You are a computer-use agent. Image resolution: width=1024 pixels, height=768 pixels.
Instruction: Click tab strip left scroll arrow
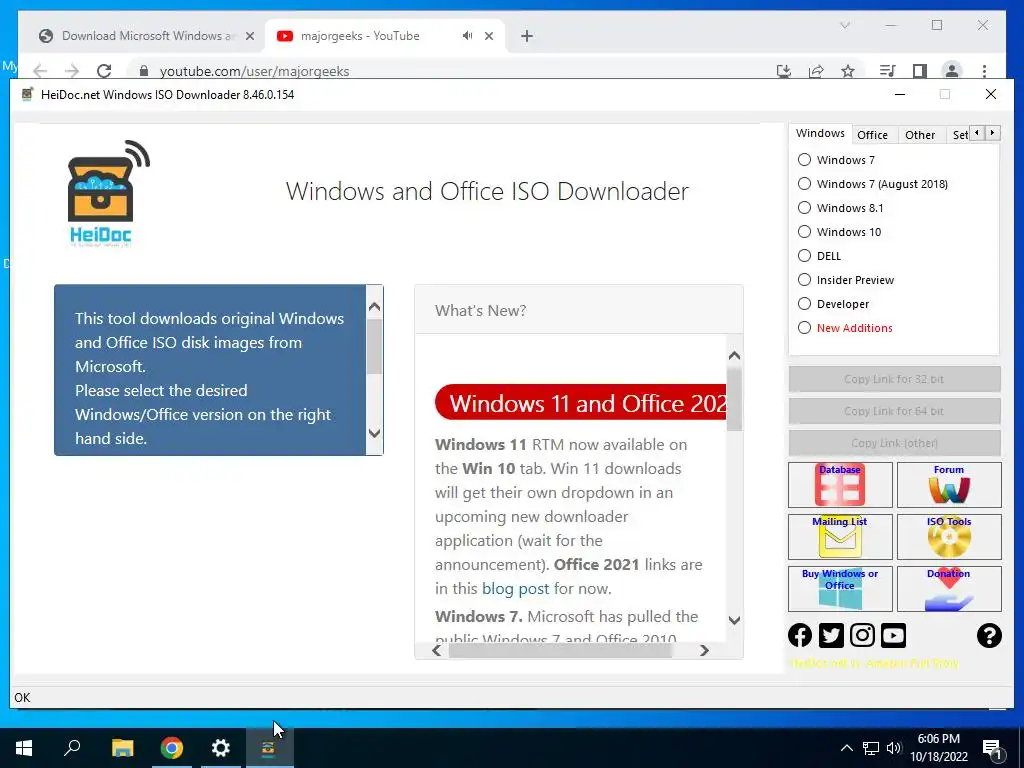[x=977, y=133]
